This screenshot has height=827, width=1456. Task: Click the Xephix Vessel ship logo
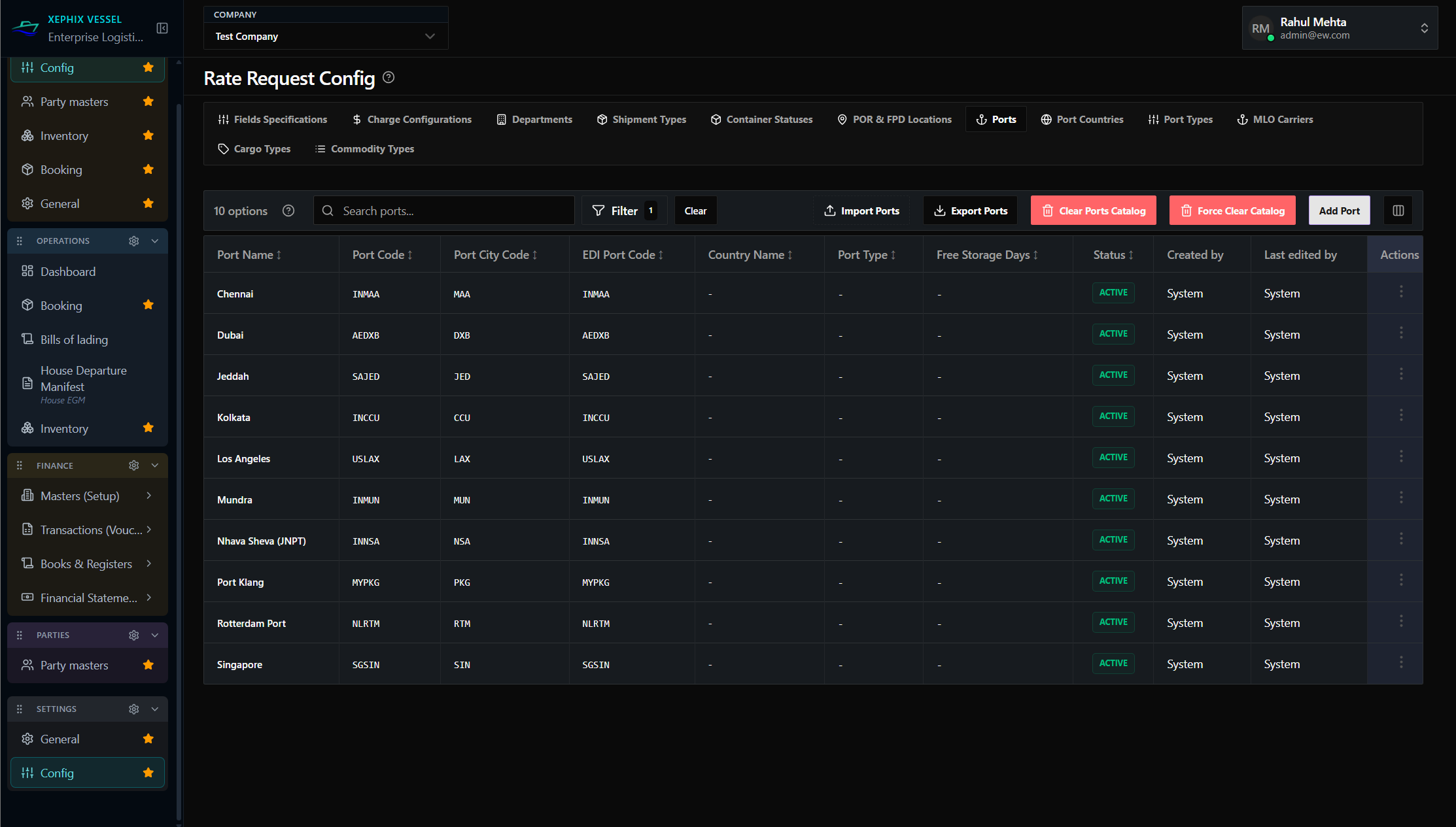tap(26, 28)
